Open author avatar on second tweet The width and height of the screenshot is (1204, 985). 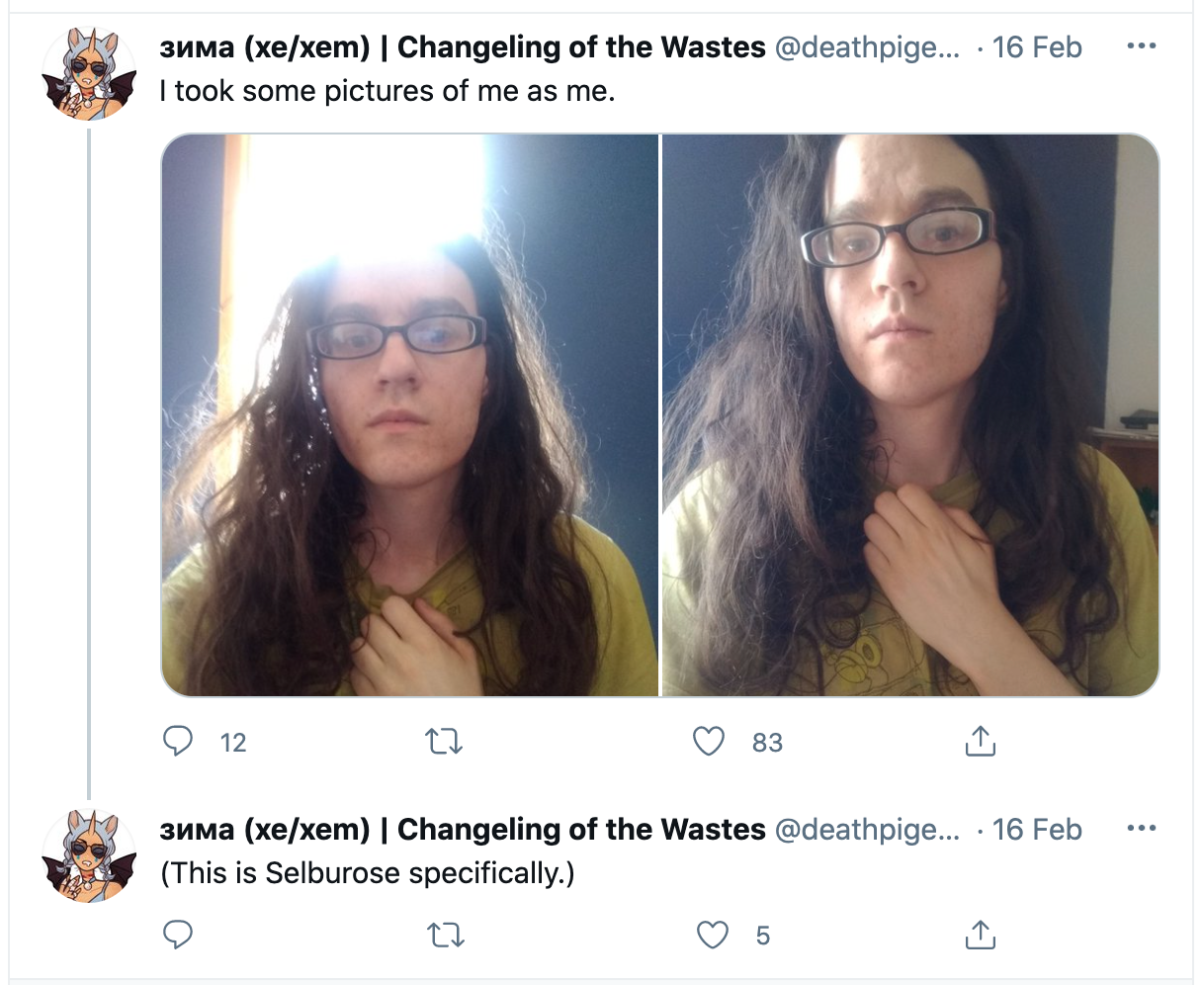[89, 855]
